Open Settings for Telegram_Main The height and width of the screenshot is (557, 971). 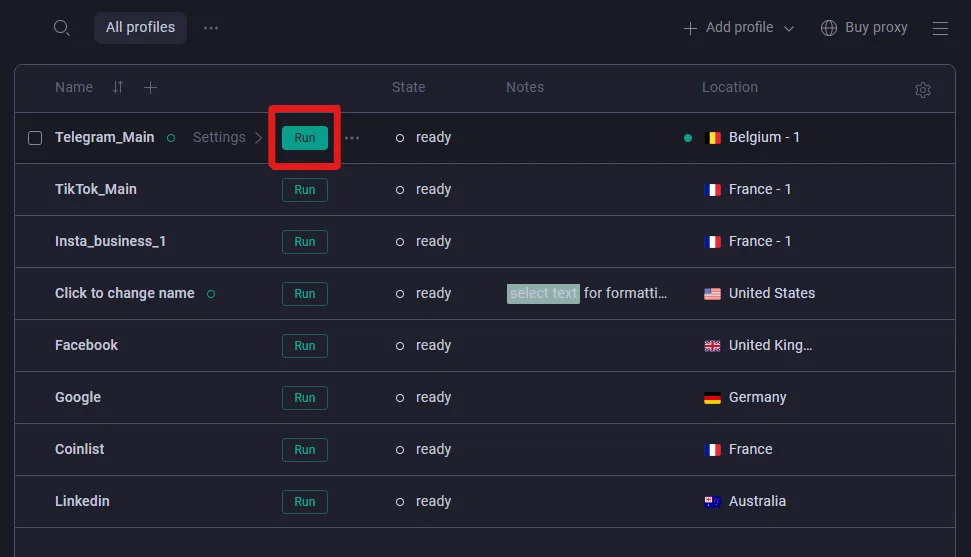coord(227,138)
